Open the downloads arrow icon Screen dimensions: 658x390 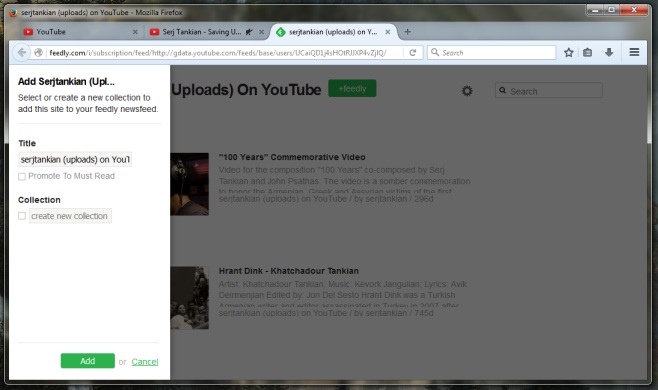(x=609, y=52)
